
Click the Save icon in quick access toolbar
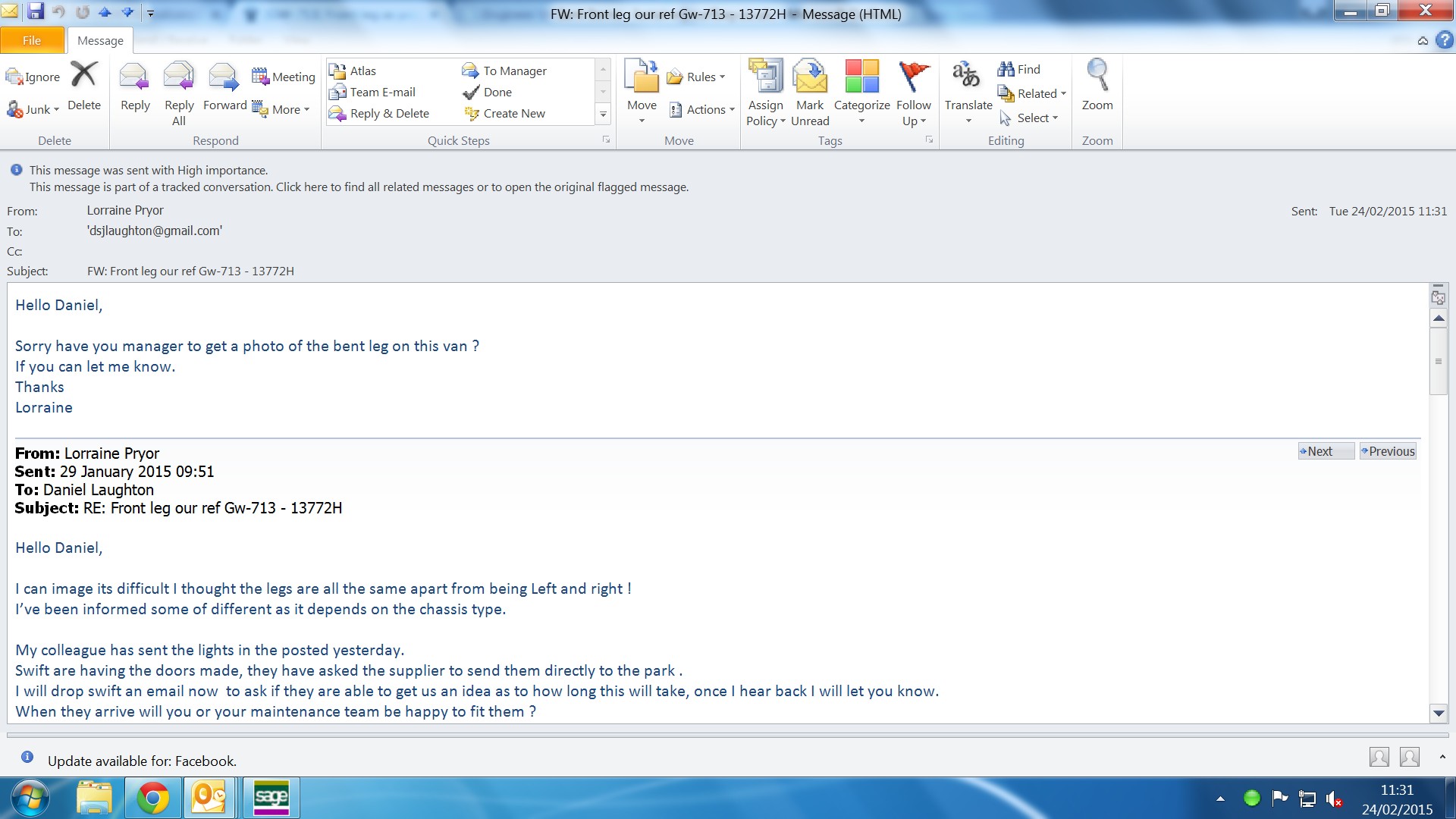35,11
